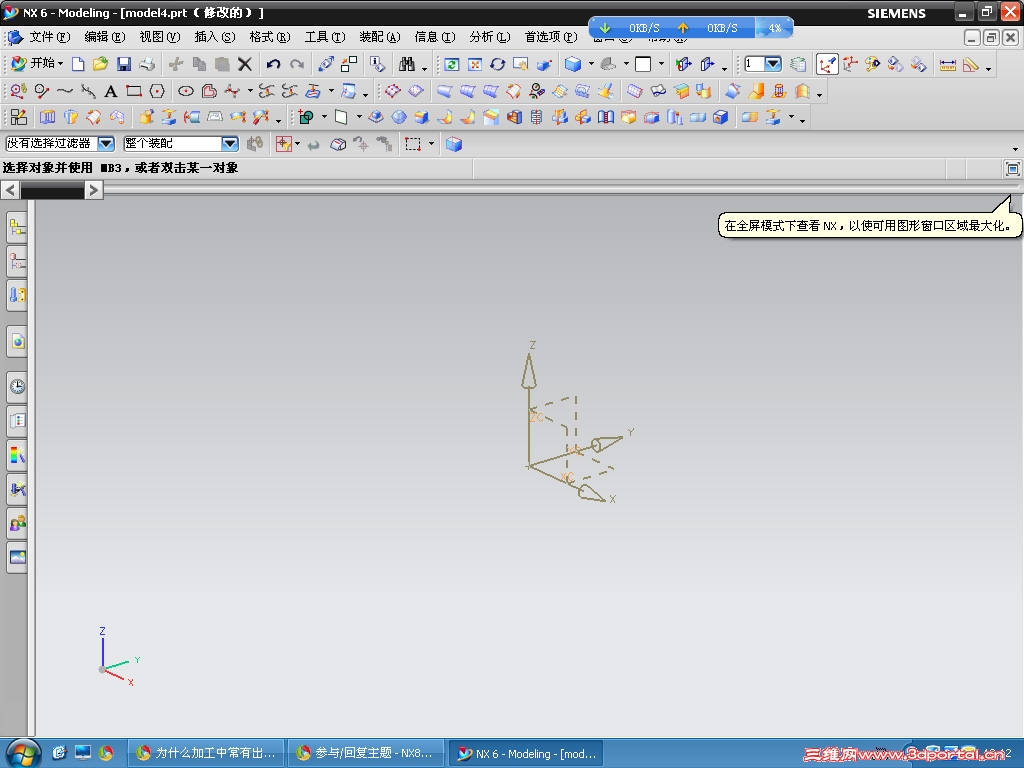
Task: Click the Measure angle icon
Action: pos(971,64)
